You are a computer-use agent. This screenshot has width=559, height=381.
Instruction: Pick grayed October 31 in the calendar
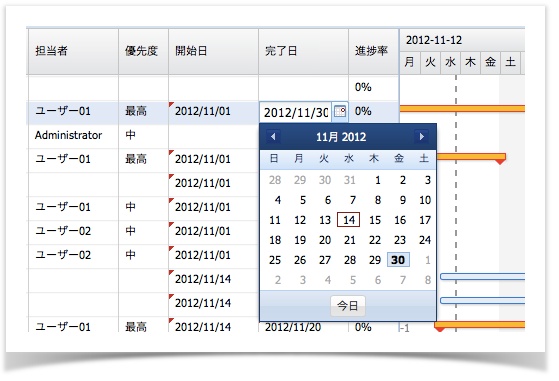click(x=350, y=180)
